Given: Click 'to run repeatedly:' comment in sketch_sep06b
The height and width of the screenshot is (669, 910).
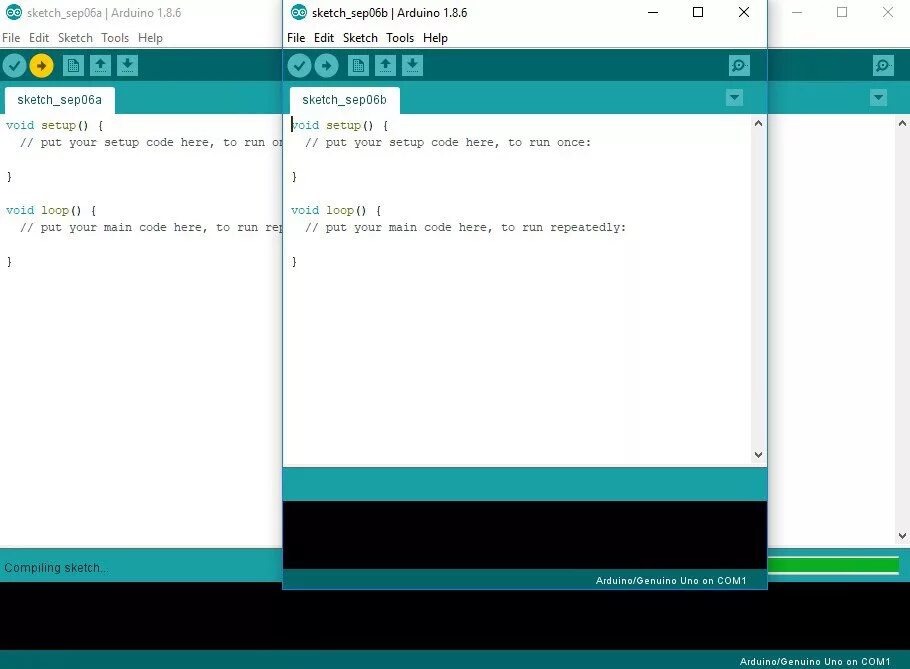Looking at the screenshot, I should pyautogui.click(x=564, y=227).
